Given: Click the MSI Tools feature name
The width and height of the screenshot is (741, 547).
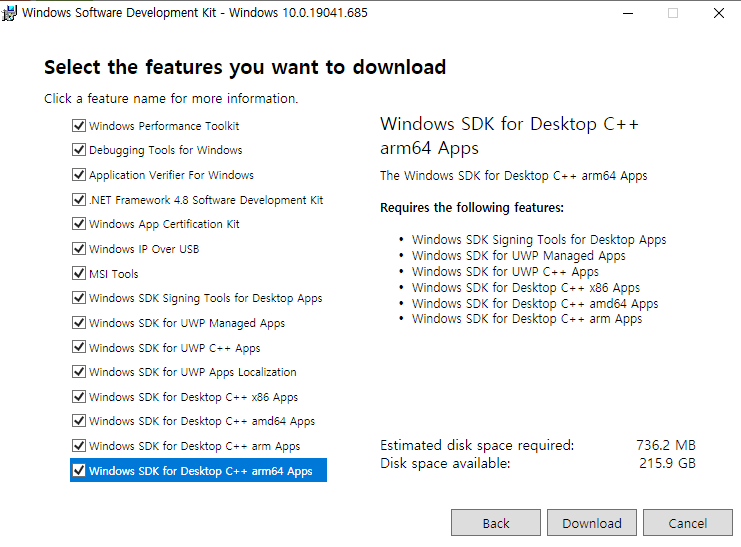Looking at the screenshot, I should [x=113, y=274].
